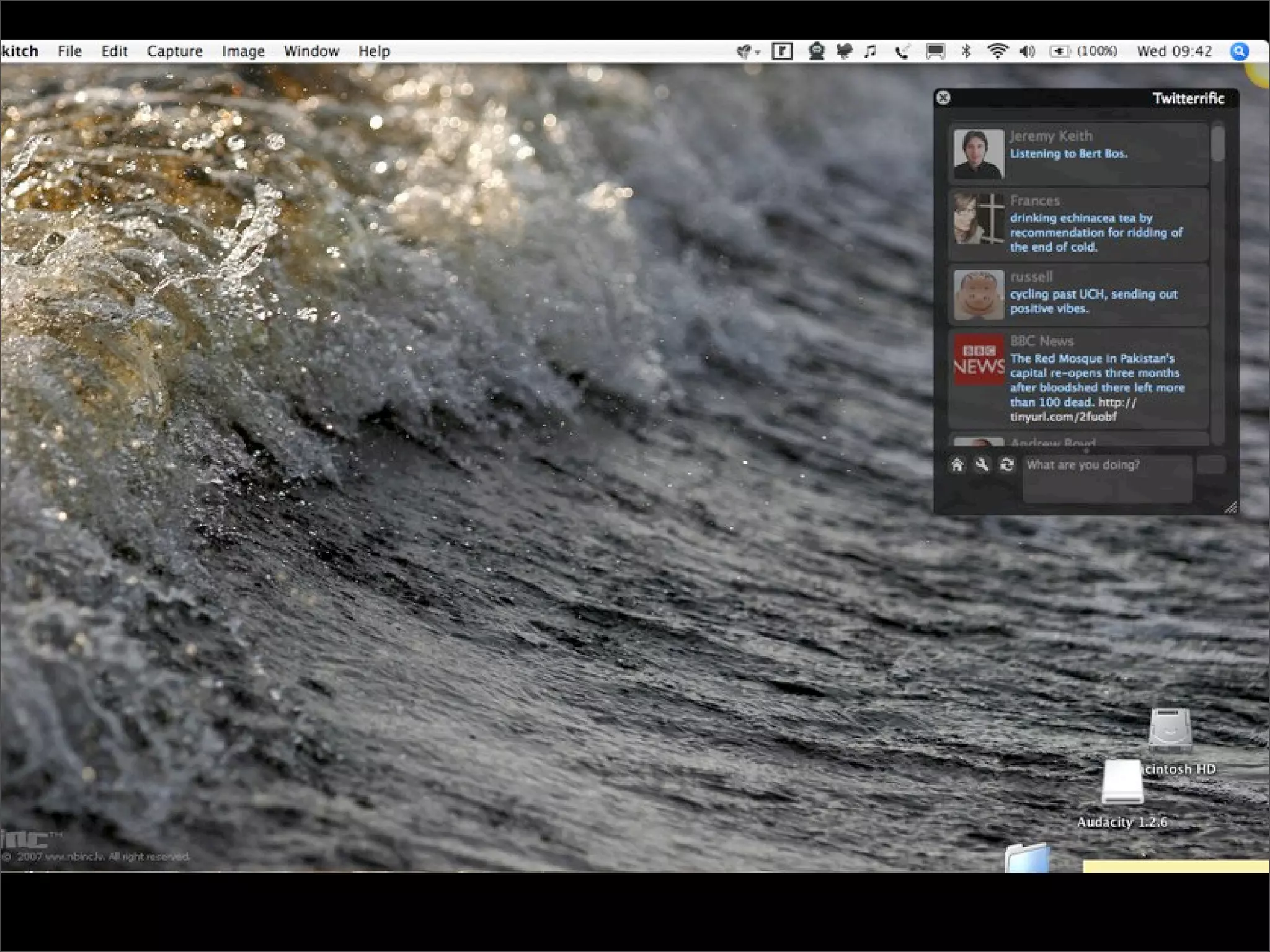Click the 'What are you doing?' field
The height and width of the screenshot is (952, 1270).
(1107, 478)
